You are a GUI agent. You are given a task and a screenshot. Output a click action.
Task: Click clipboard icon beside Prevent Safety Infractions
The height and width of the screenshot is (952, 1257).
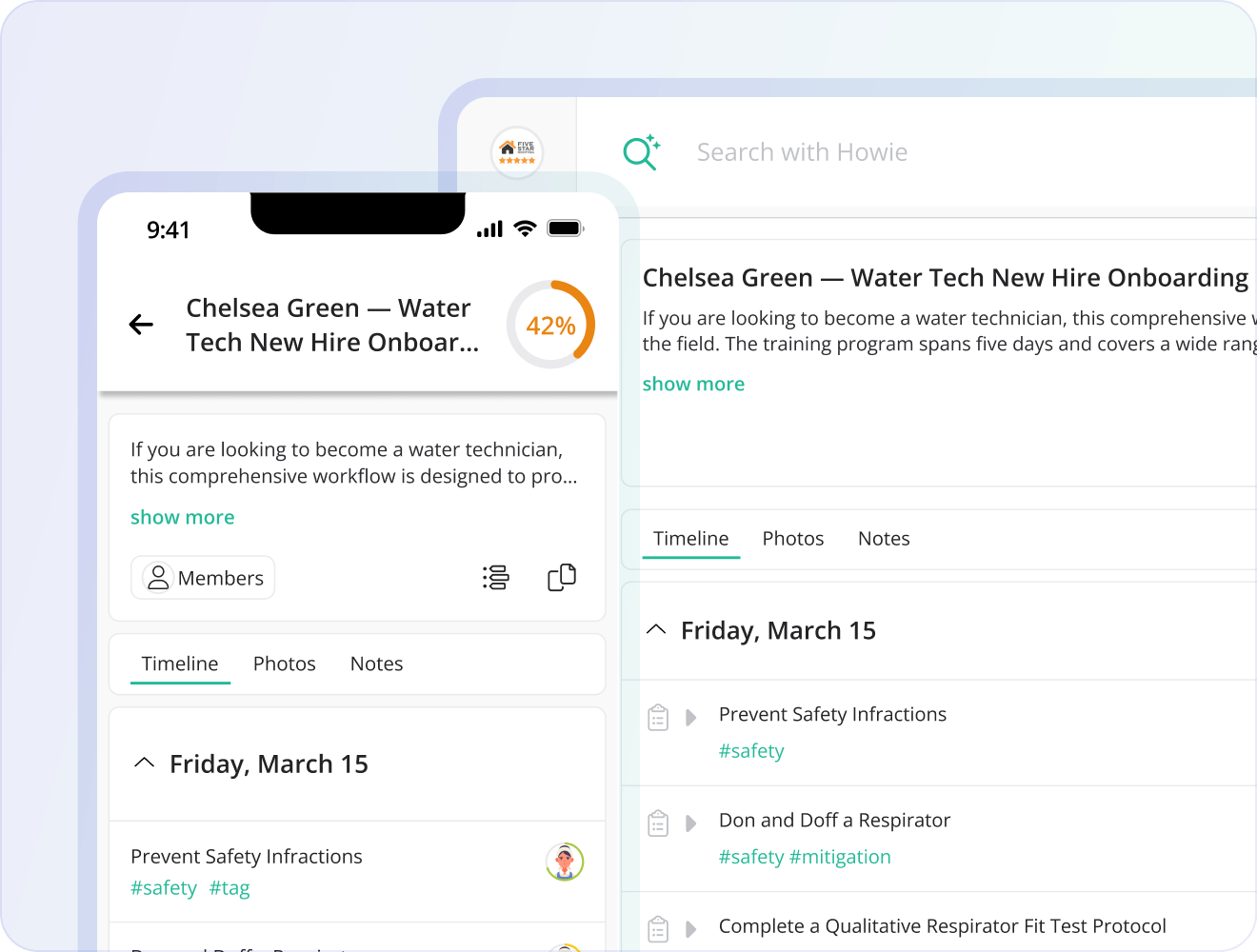(x=658, y=717)
